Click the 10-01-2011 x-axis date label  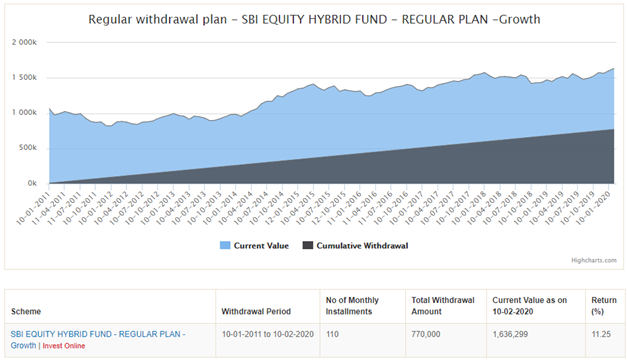click(34, 207)
